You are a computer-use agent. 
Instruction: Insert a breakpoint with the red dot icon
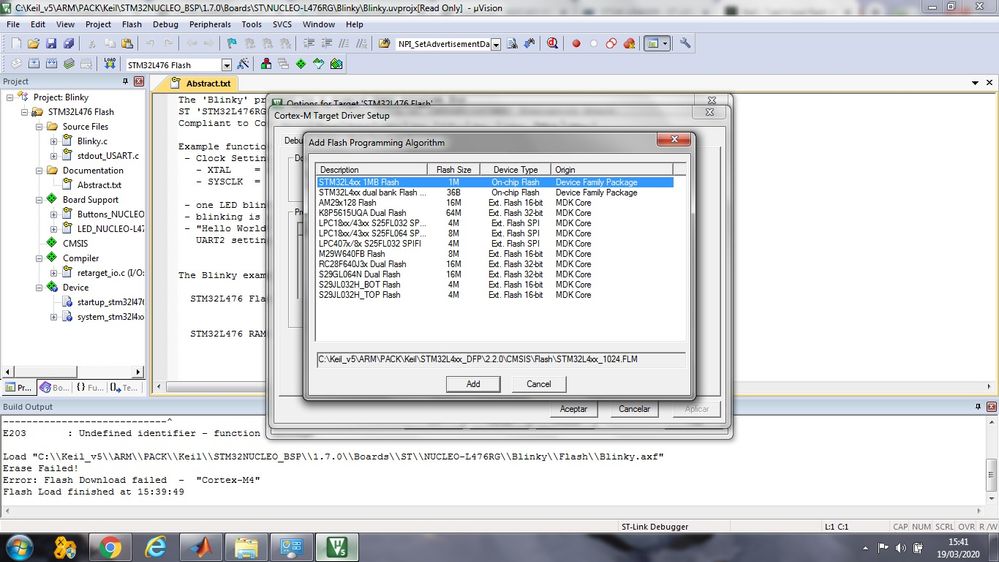pos(576,43)
